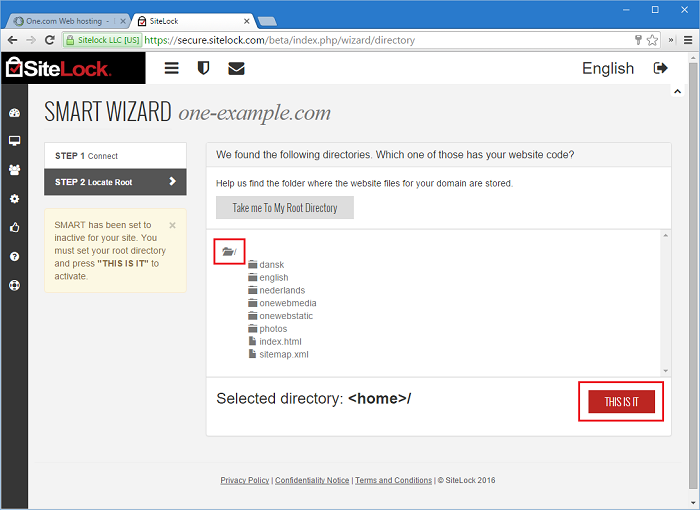Reload the current page
The image size is (700, 510).
pos(50,40)
